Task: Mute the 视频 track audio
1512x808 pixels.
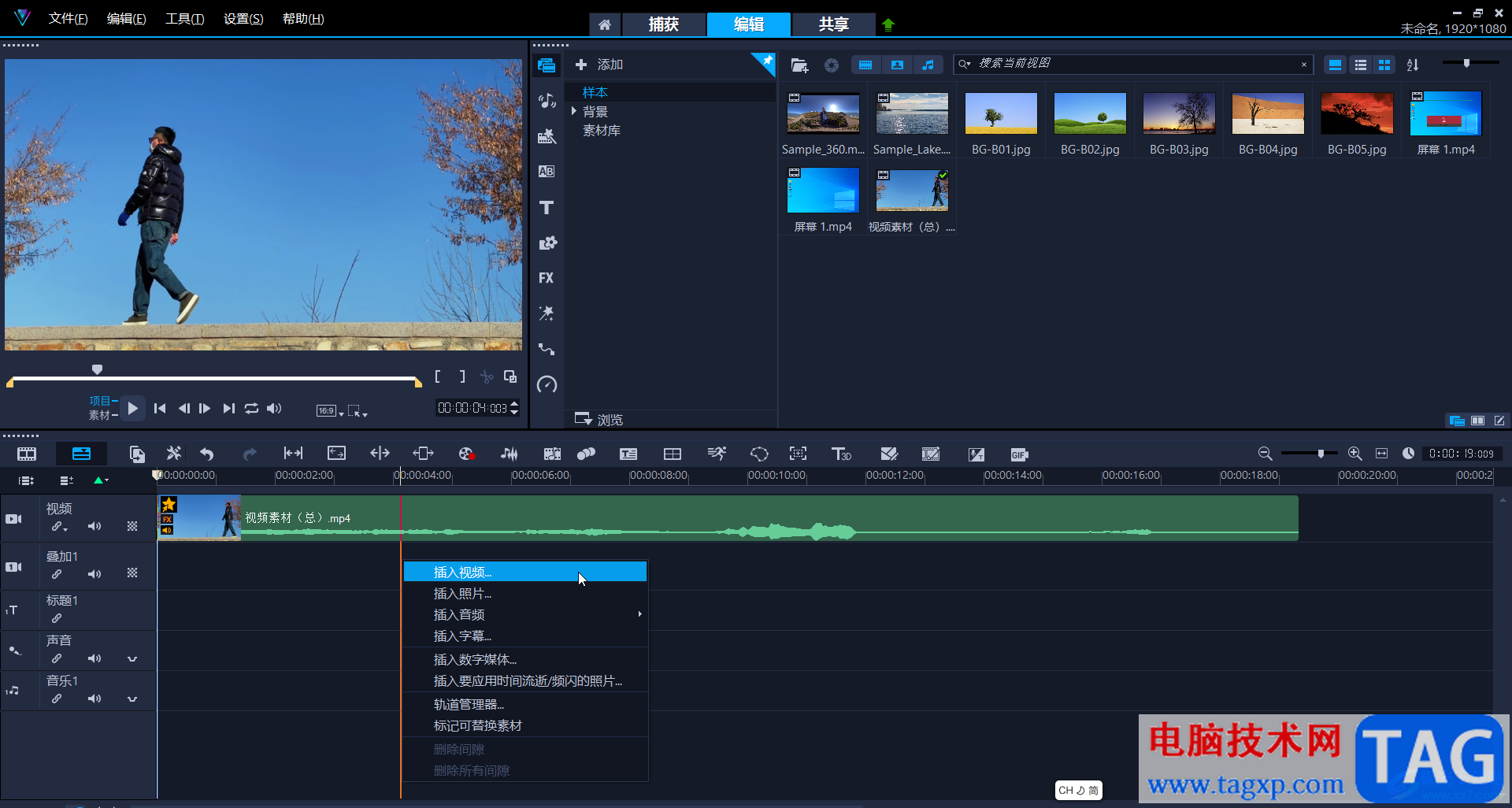Action: pos(94,526)
